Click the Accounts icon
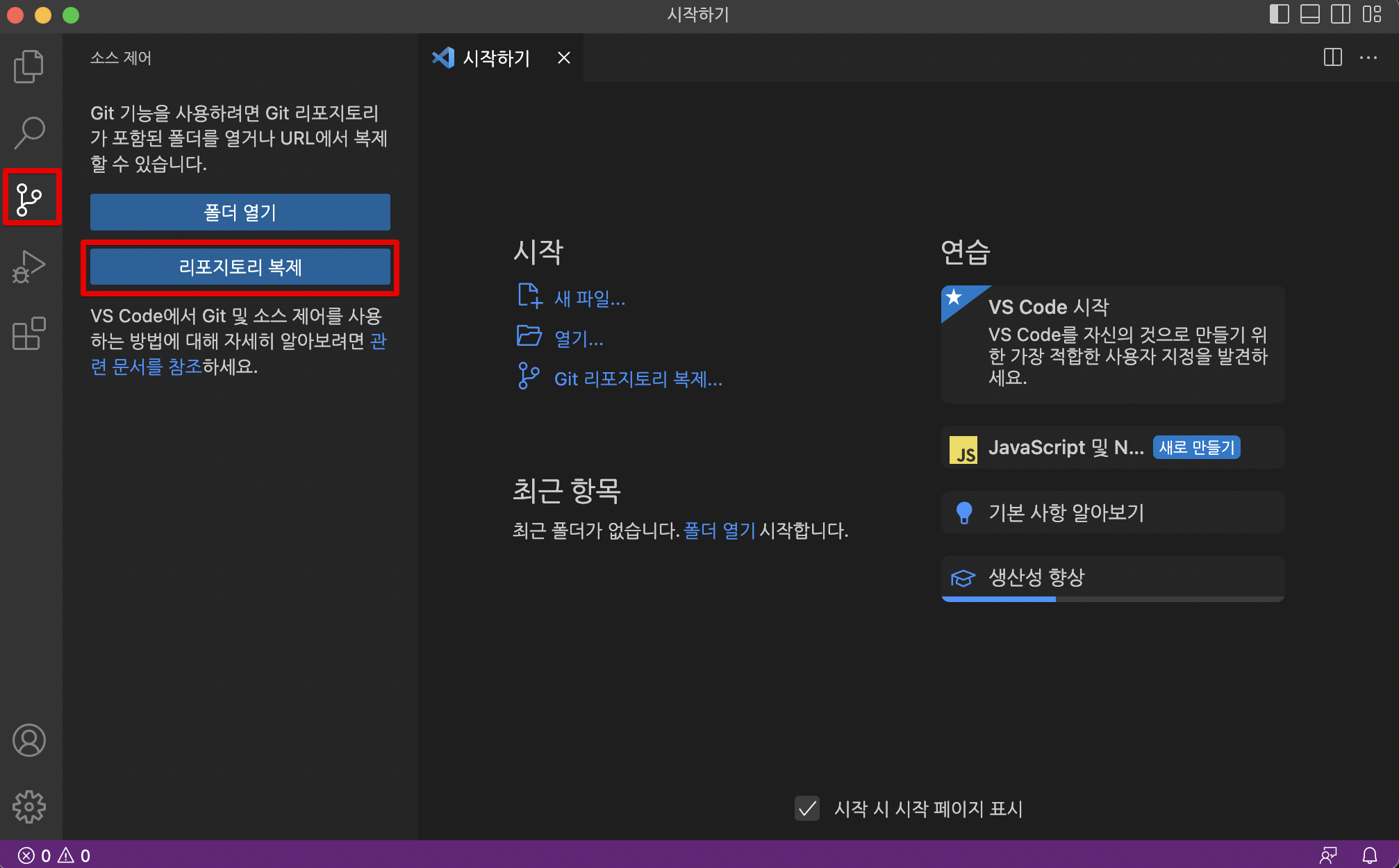Image resolution: width=1399 pixels, height=868 pixels. (29, 740)
